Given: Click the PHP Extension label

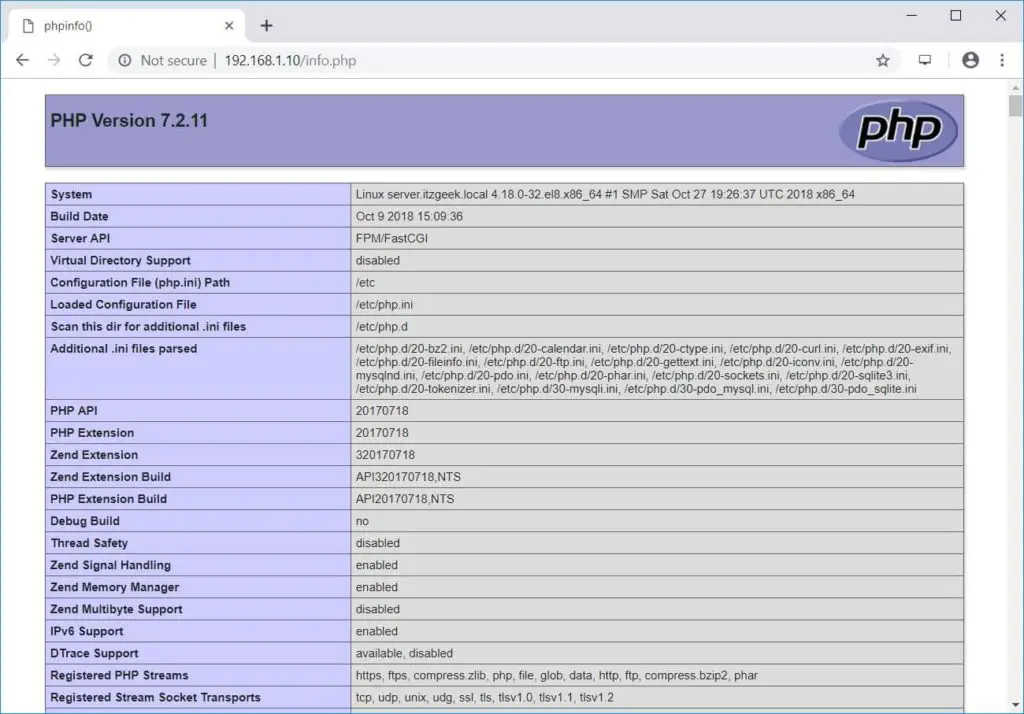Looking at the screenshot, I should pyautogui.click(x=91, y=432).
